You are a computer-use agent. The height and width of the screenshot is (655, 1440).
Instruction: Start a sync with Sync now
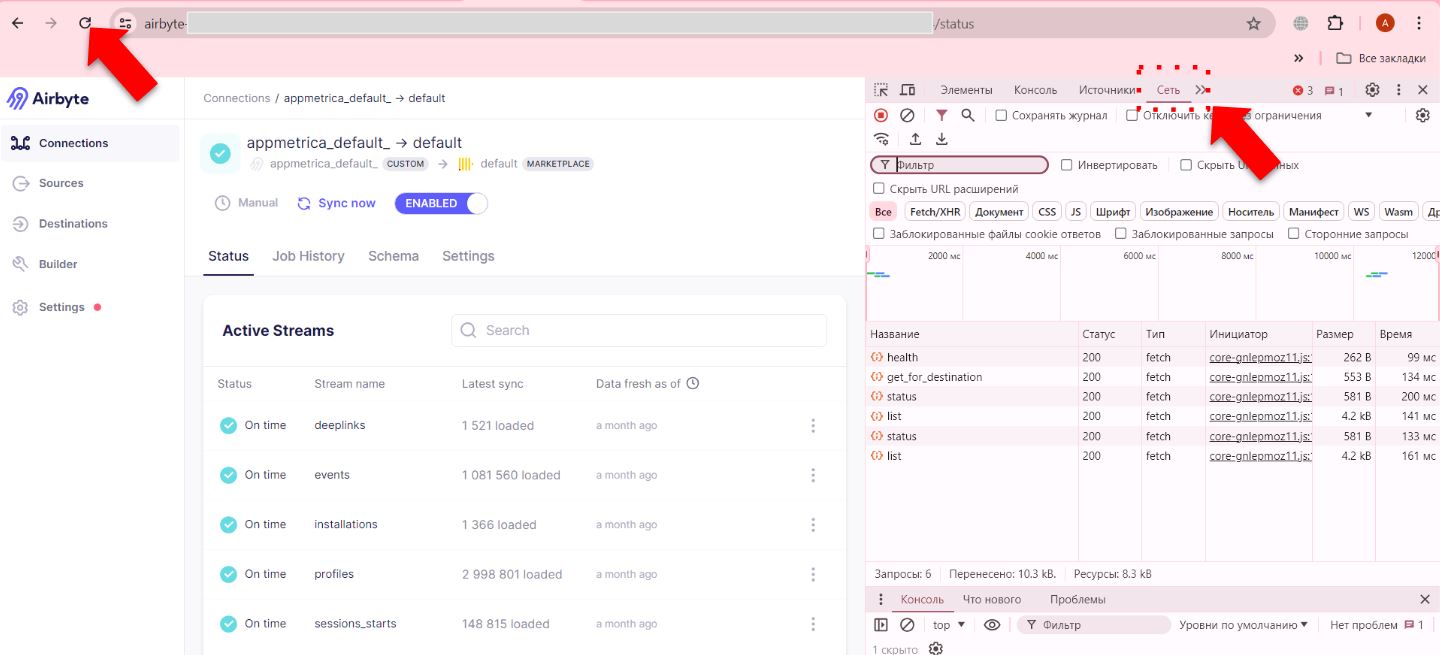pyautogui.click(x=336, y=203)
